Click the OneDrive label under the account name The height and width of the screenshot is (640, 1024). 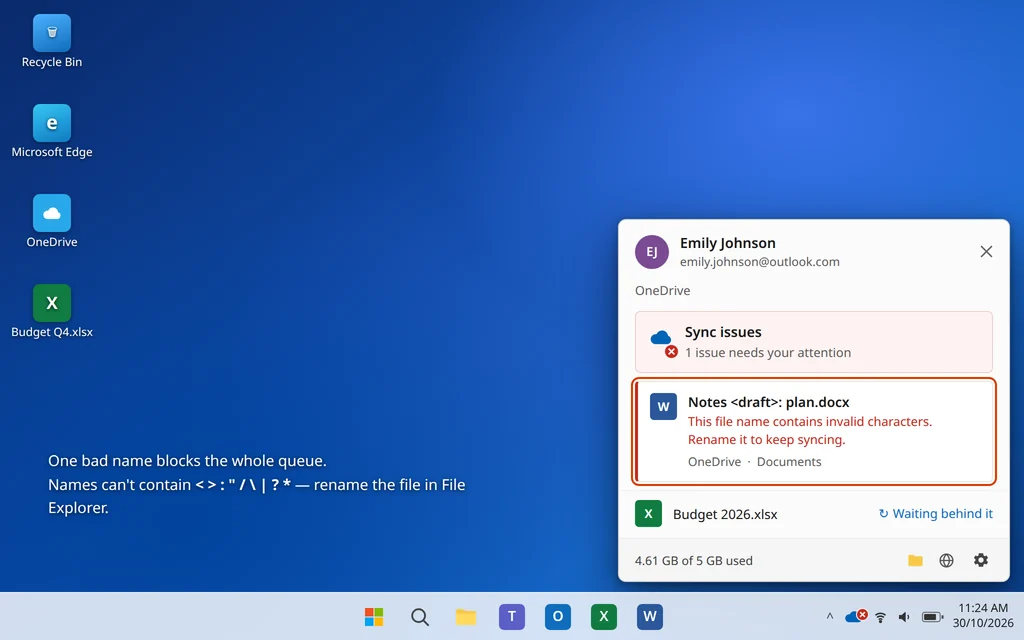662,291
